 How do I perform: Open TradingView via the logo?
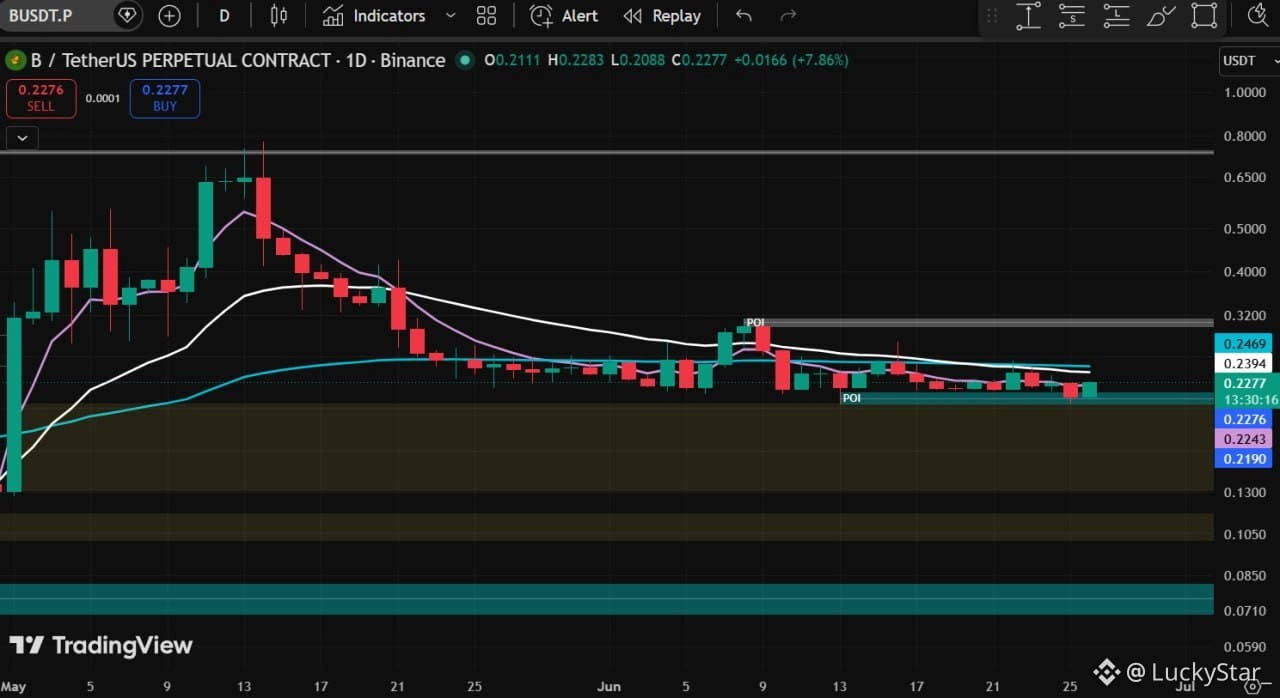(x=100, y=645)
